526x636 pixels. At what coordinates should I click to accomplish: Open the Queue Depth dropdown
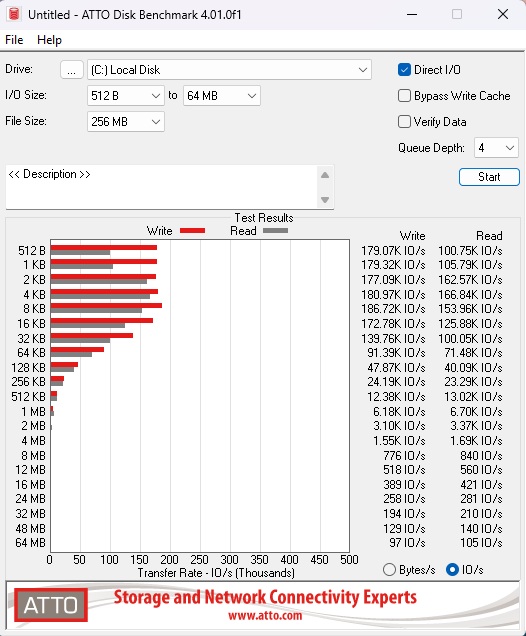point(496,148)
